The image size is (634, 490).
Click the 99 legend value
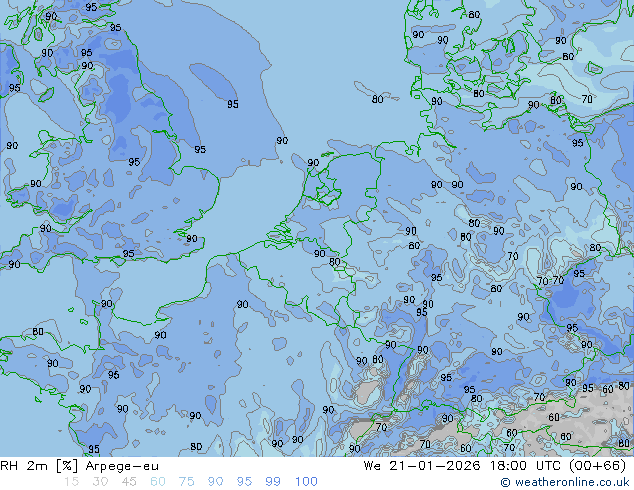pos(273,482)
